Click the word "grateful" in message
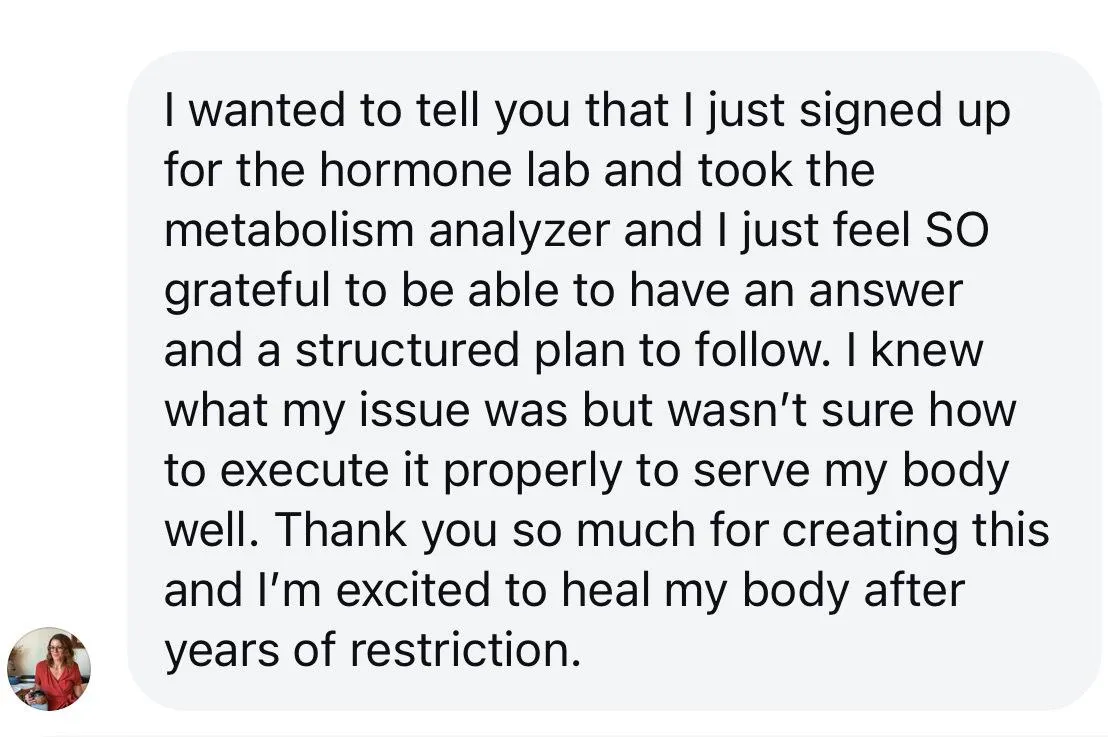Viewport: 1108px width, 737px height. pos(247,290)
